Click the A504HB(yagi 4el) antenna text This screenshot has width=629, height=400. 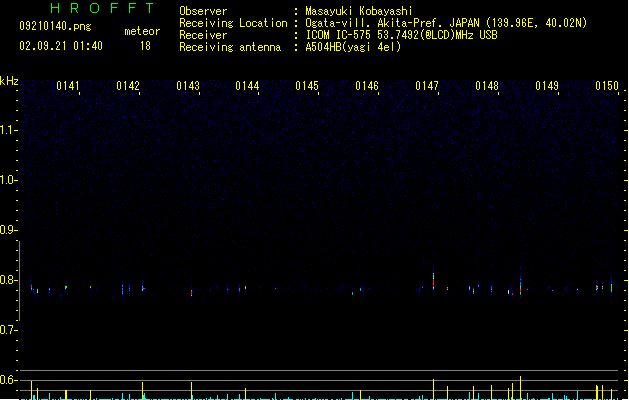coord(353,47)
